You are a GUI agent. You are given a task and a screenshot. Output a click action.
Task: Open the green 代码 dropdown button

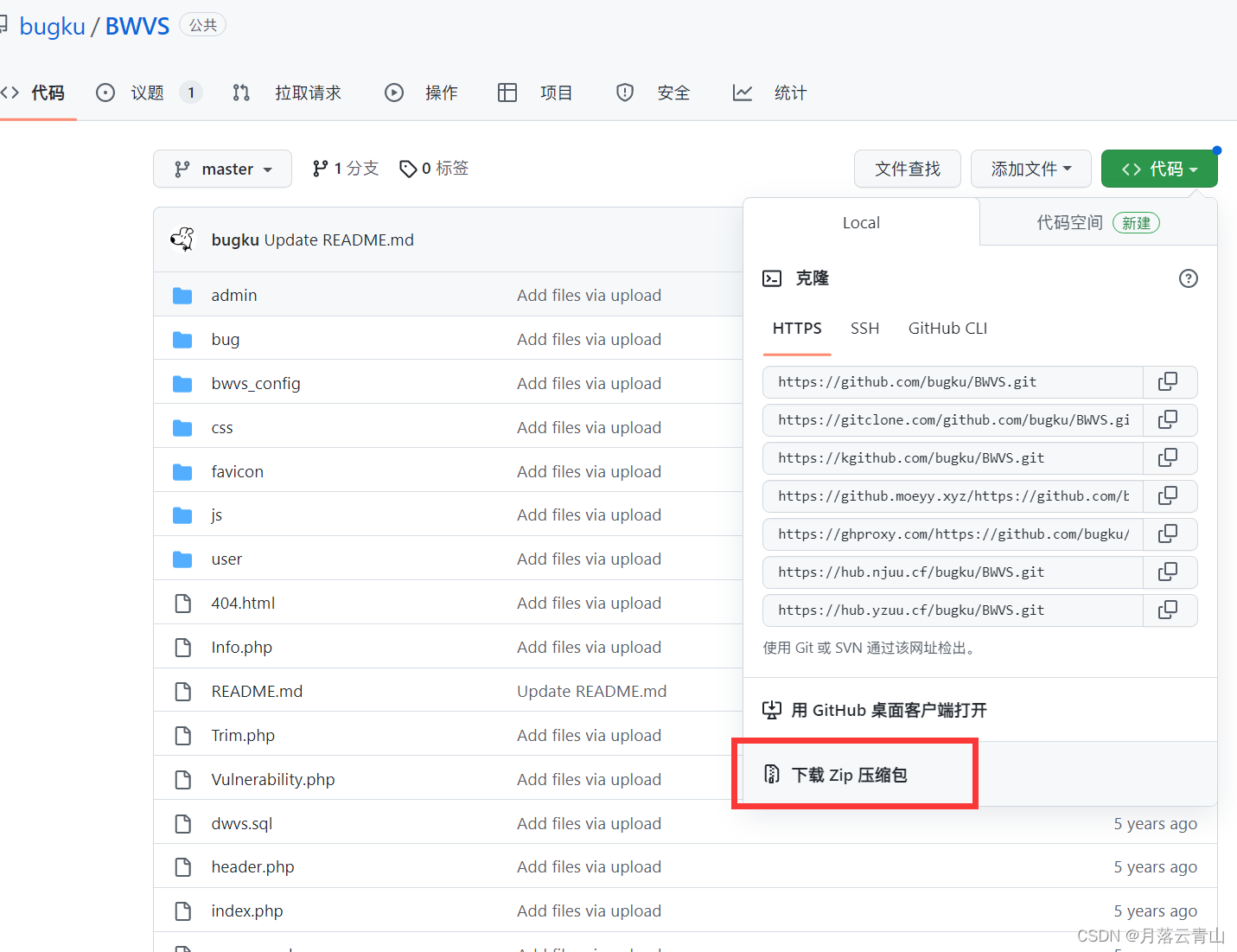click(x=1159, y=169)
